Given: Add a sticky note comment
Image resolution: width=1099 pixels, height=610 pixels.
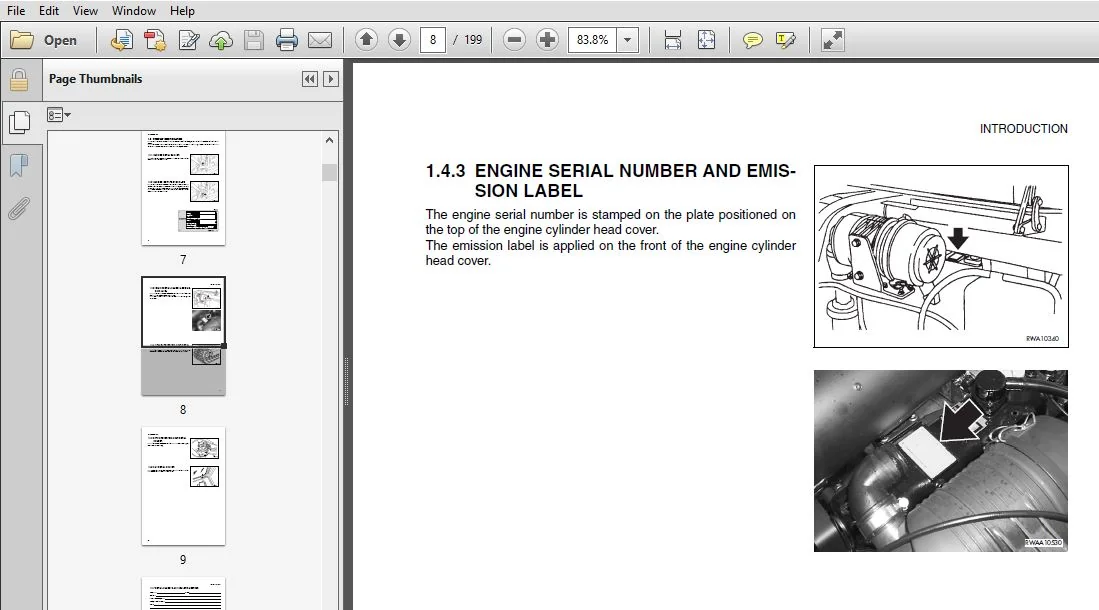Looking at the screenshot, I should (752, 40).
